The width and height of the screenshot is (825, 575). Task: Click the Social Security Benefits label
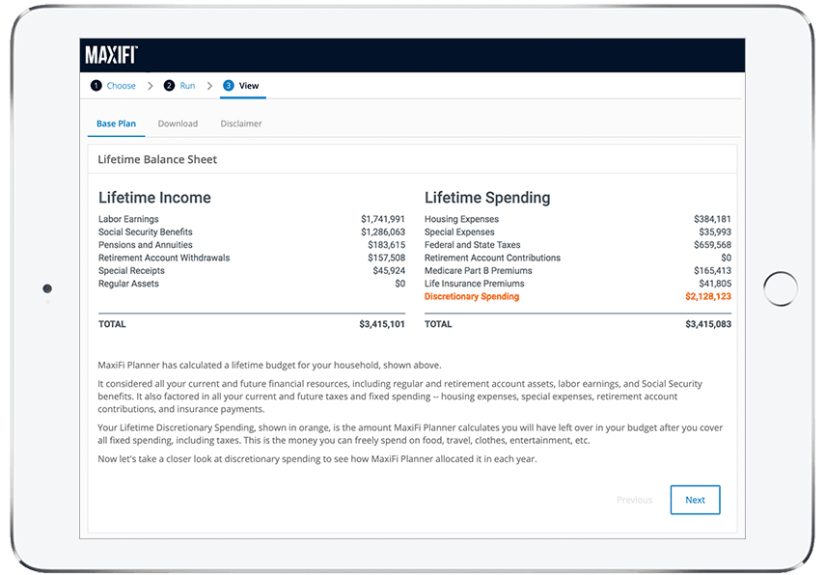click(145, 232)
